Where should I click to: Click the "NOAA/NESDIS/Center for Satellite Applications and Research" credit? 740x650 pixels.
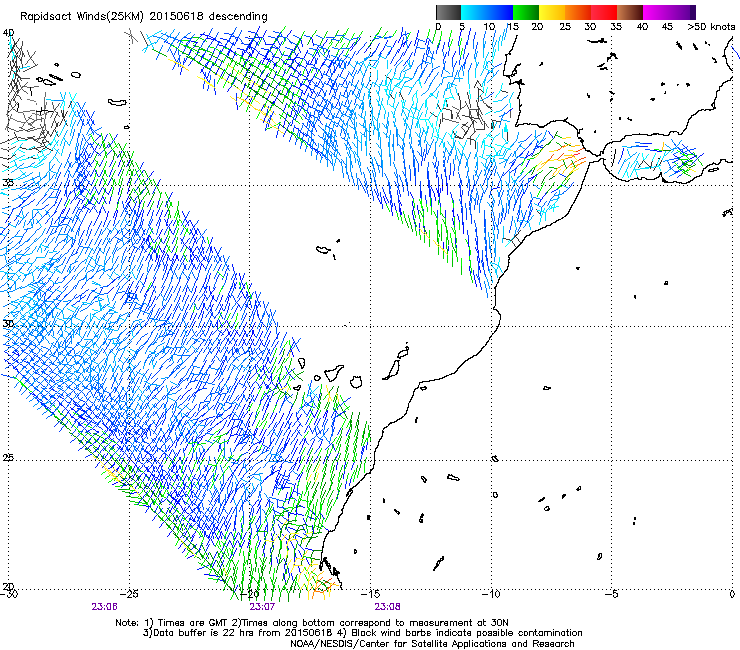(432, 644)
